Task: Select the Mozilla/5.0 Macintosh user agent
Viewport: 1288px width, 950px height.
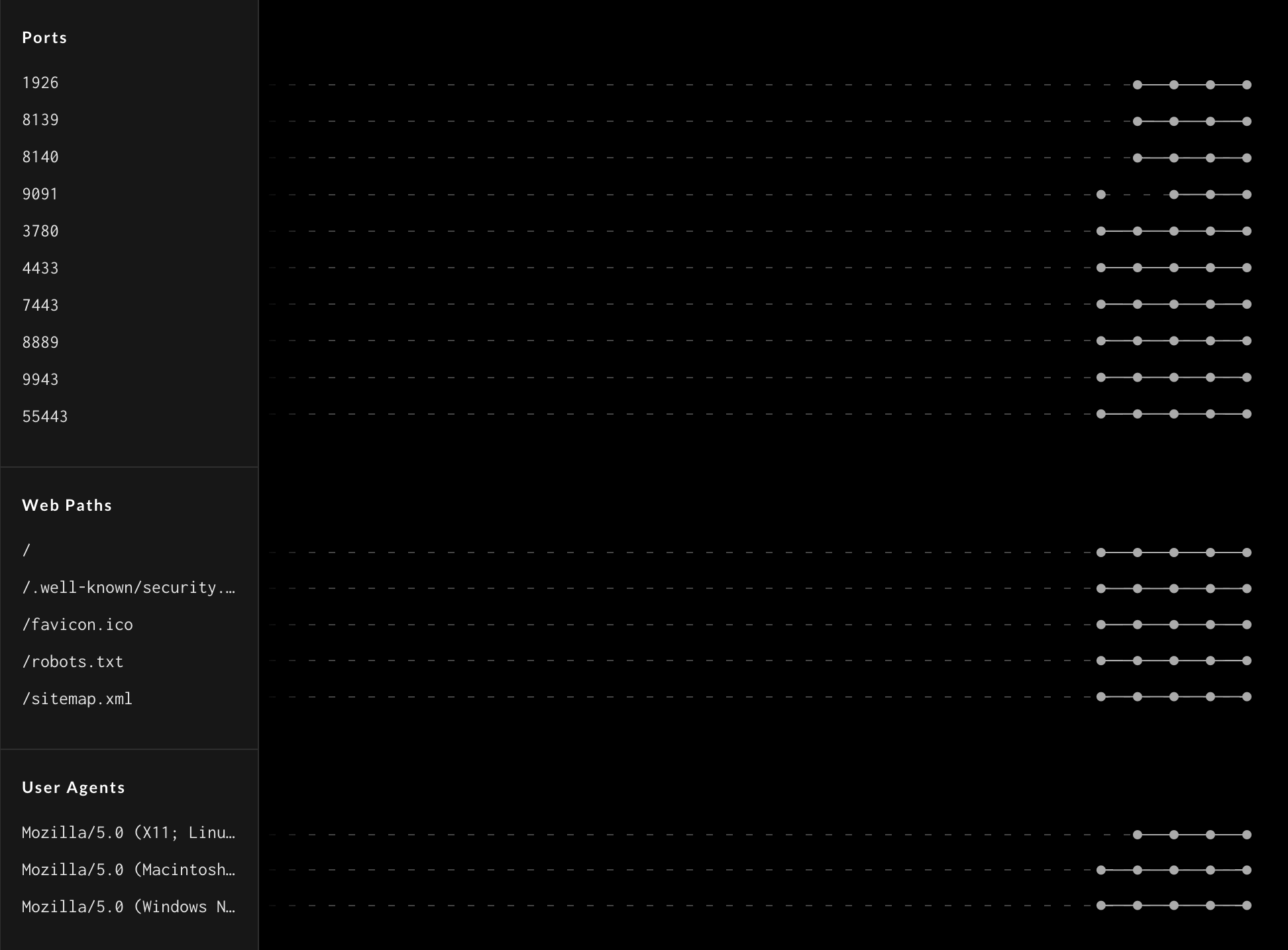Action: point(129,870)
